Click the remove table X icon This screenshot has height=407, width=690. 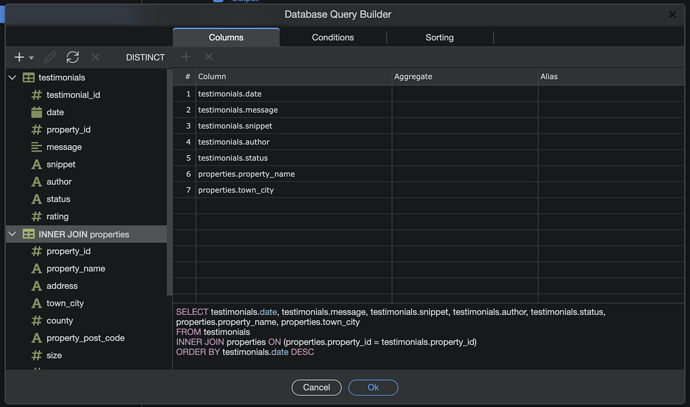coord(95,57)
